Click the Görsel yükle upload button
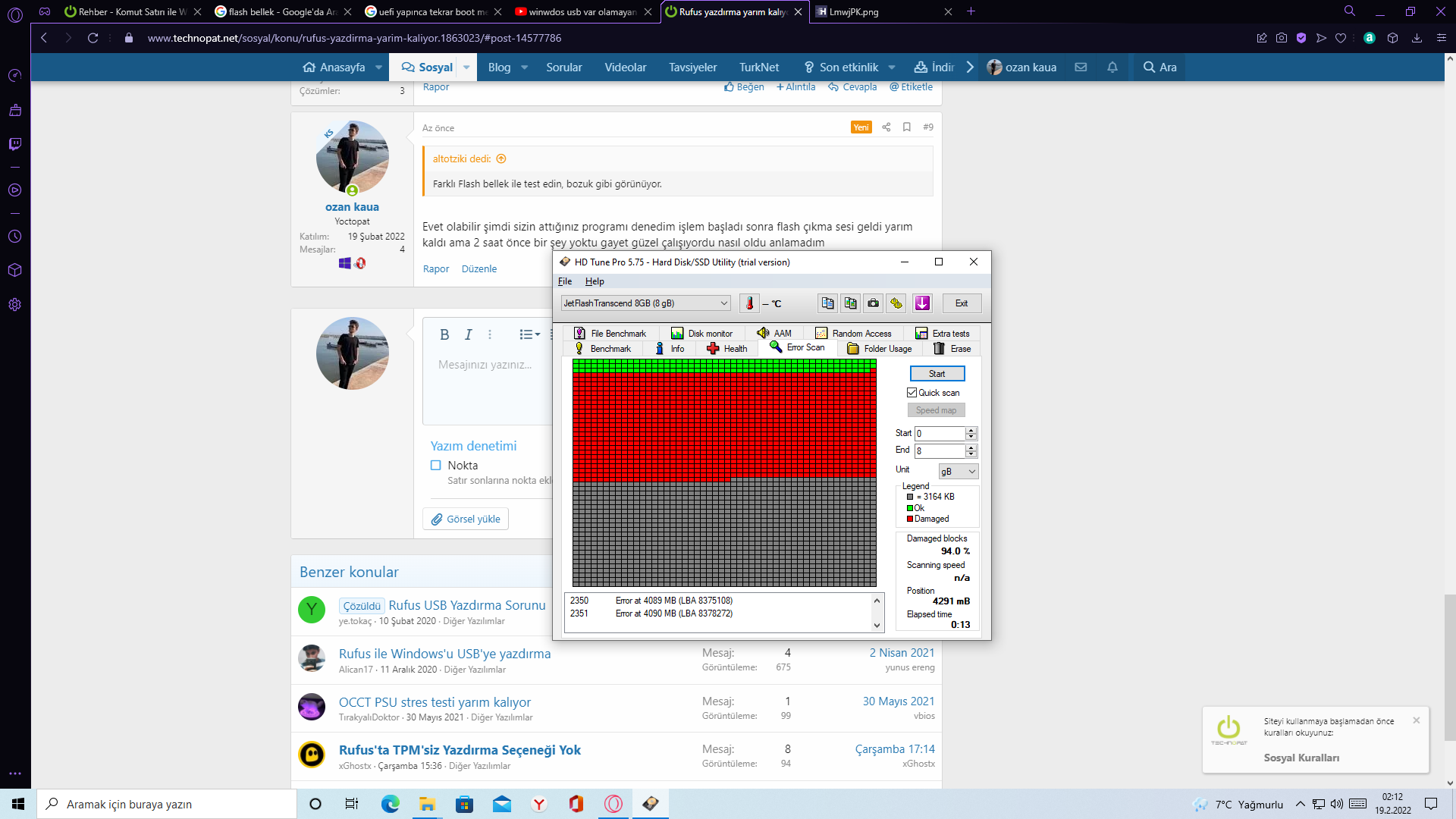This screenshot has height=819, width=1456. (x=466, y=519)
